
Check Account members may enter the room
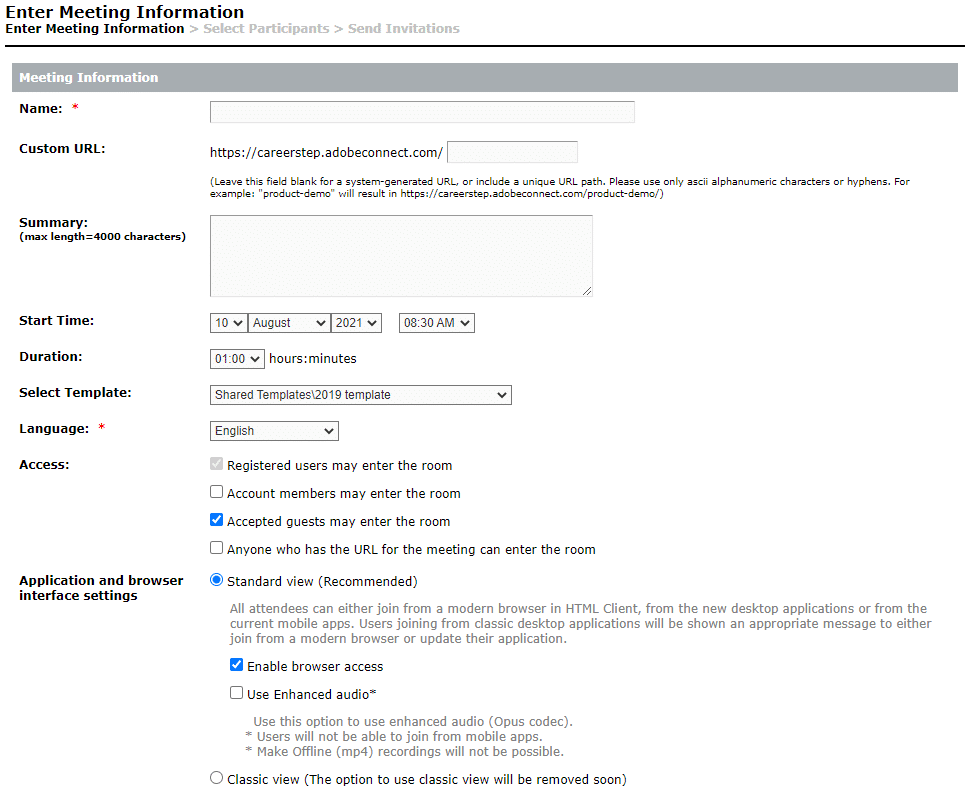point(216,492)
